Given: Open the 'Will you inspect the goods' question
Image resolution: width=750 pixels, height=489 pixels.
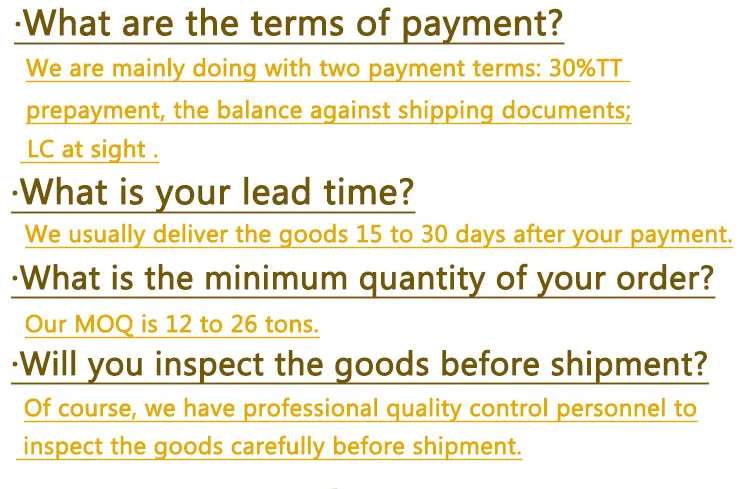Looking at the screenshot, I should click(360, 365).
